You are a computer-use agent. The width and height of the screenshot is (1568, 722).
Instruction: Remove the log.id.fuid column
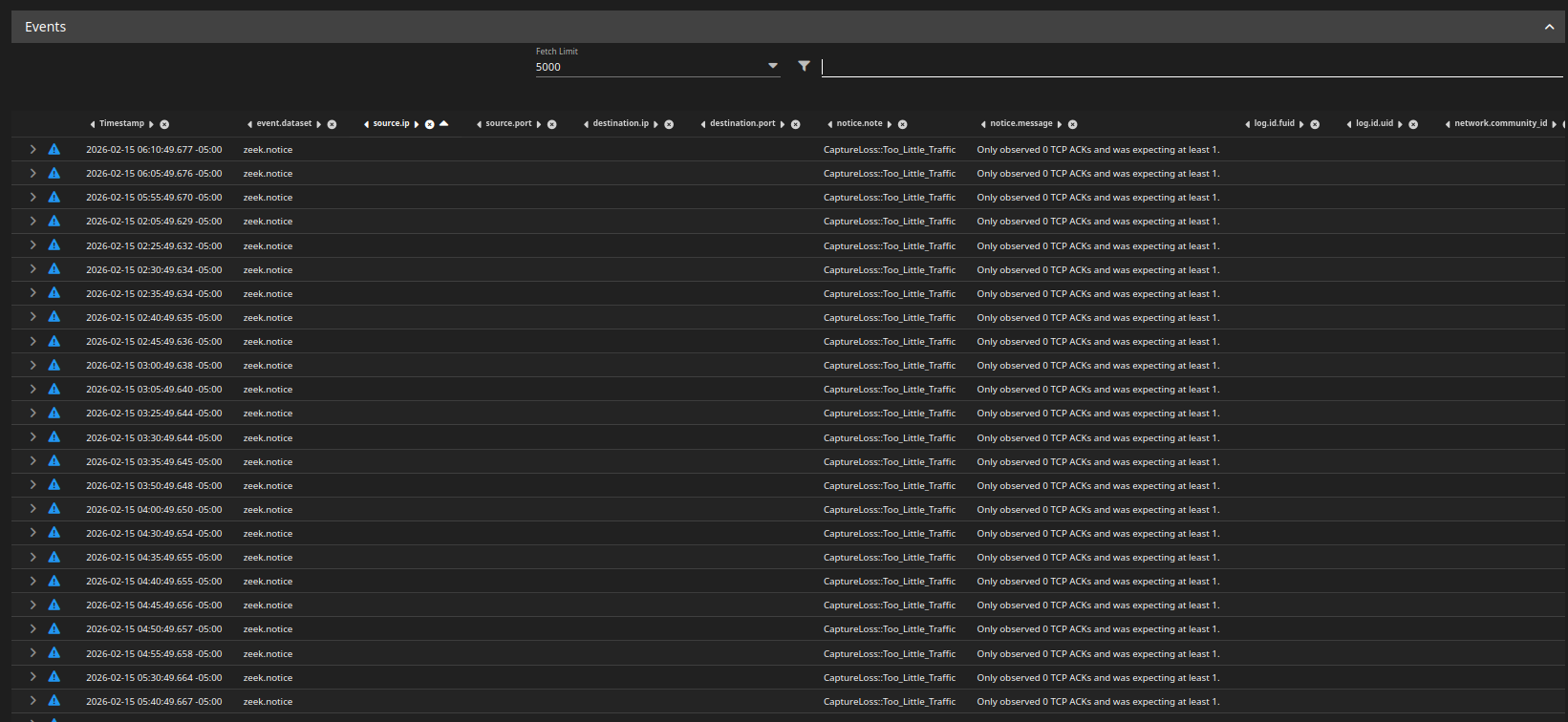pos(1315,124)
